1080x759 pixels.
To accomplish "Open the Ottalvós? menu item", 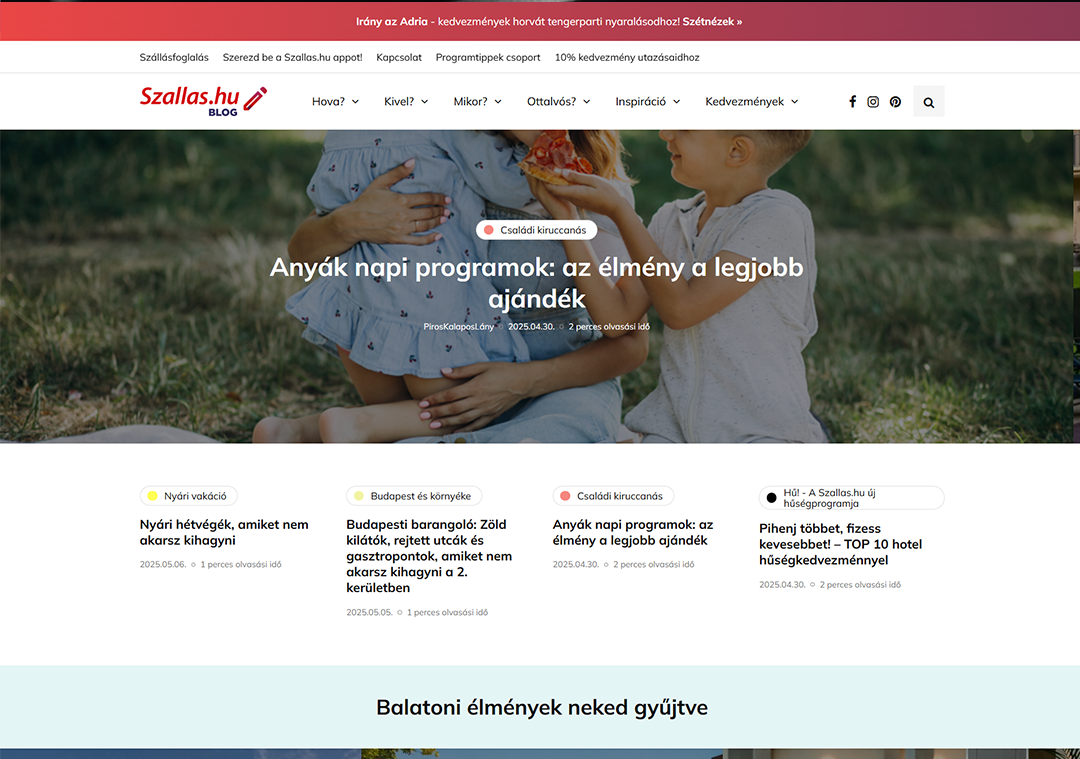I will pyautogui.click(x=552, y=101).
